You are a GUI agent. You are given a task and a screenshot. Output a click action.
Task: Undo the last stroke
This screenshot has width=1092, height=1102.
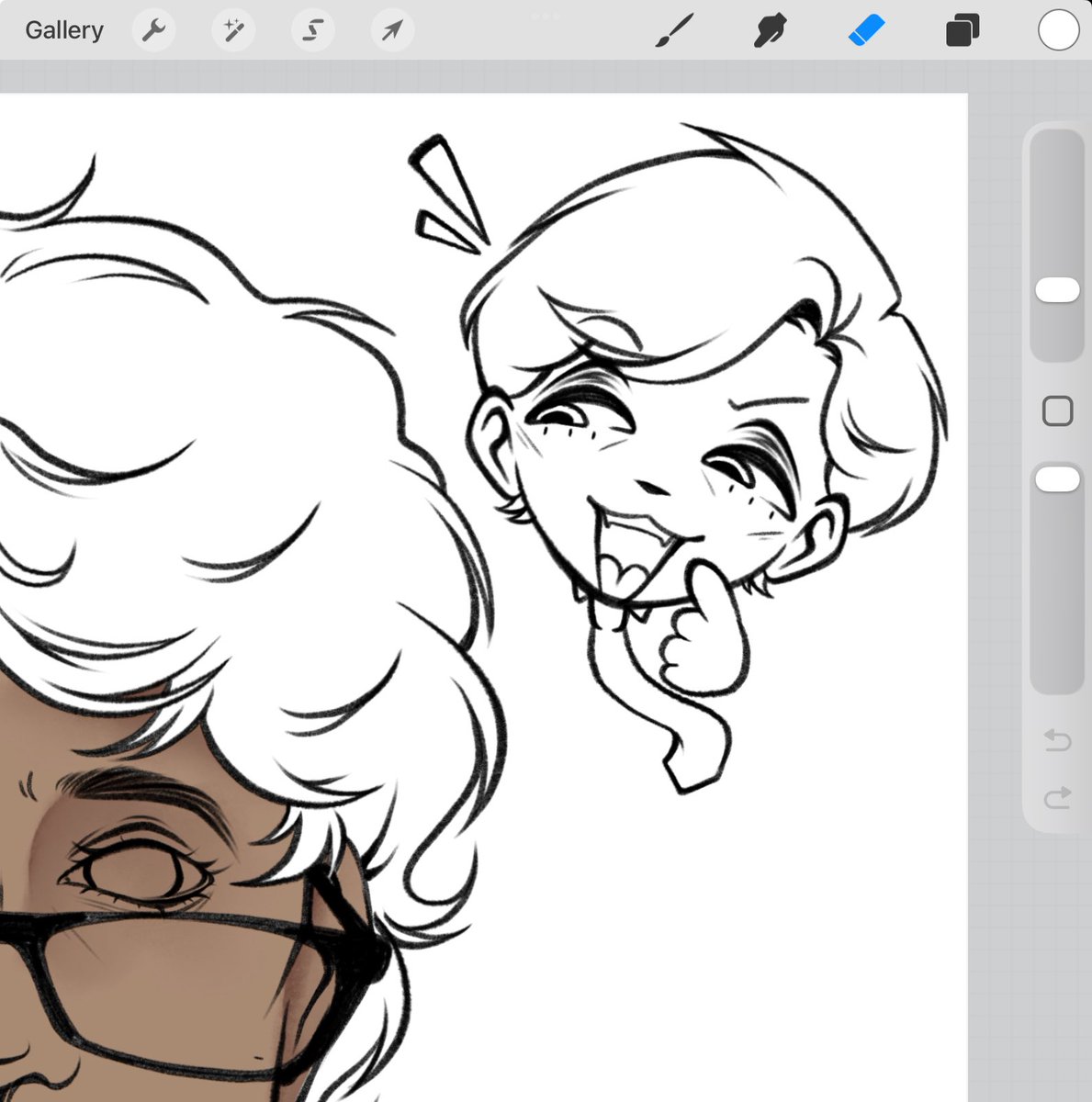point(1058,740)
